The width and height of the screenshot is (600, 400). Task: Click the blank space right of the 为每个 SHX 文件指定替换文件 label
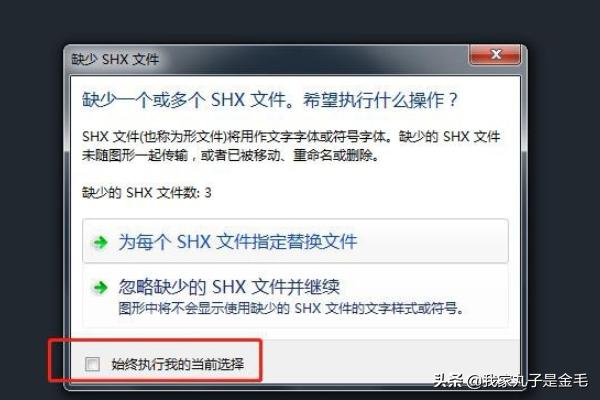[430, 242]
